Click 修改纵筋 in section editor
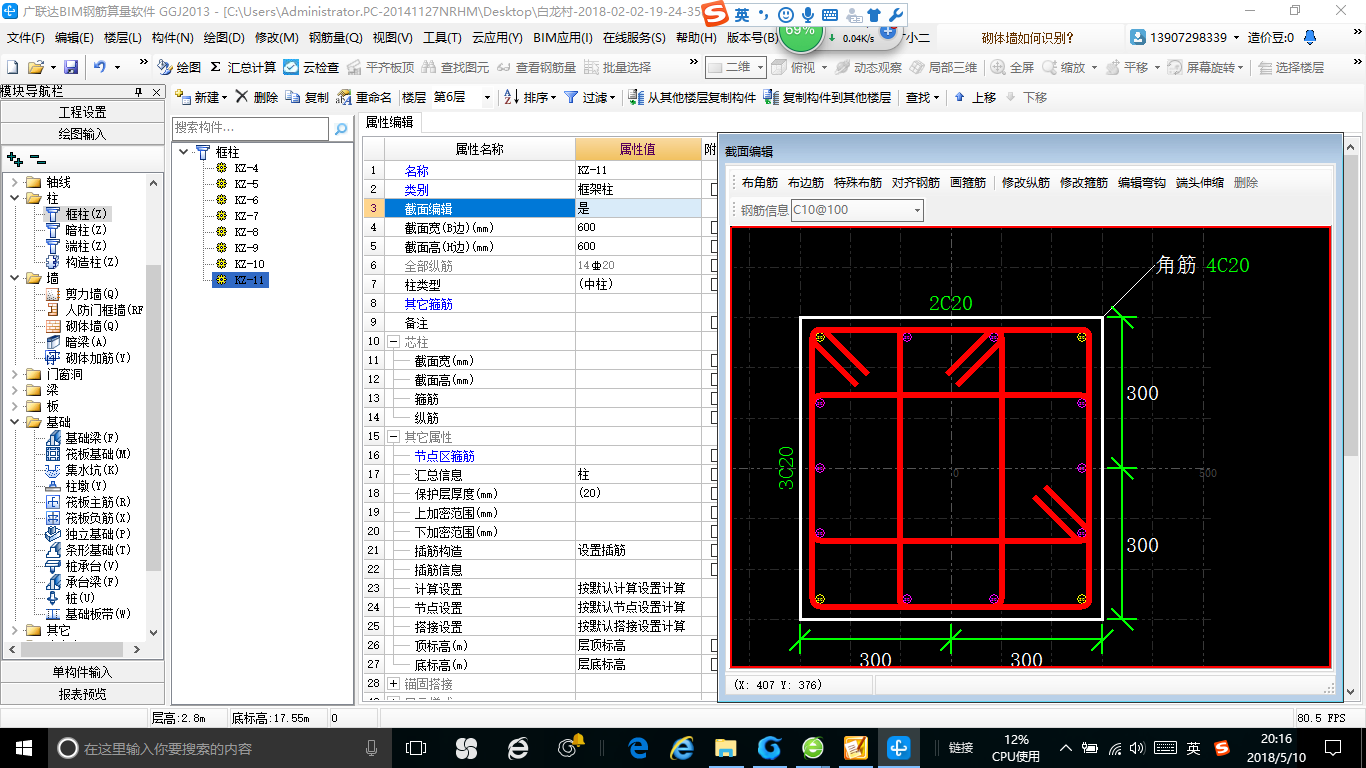Screen dimensions: 1366x768 (x=1026, y=183)
